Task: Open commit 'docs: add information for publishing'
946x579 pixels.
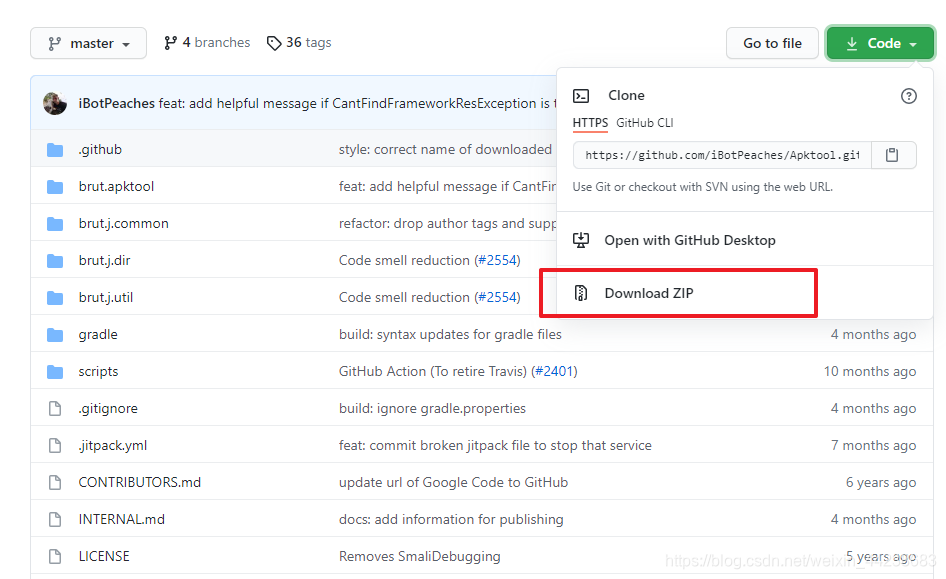Action: click(x=451, y=519)
